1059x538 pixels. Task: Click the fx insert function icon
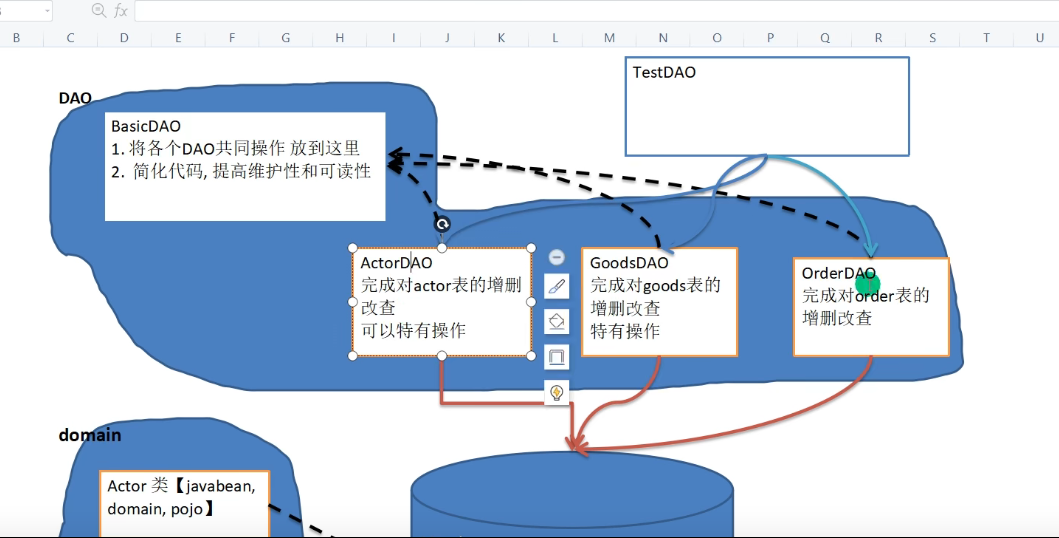coord(121,10)
